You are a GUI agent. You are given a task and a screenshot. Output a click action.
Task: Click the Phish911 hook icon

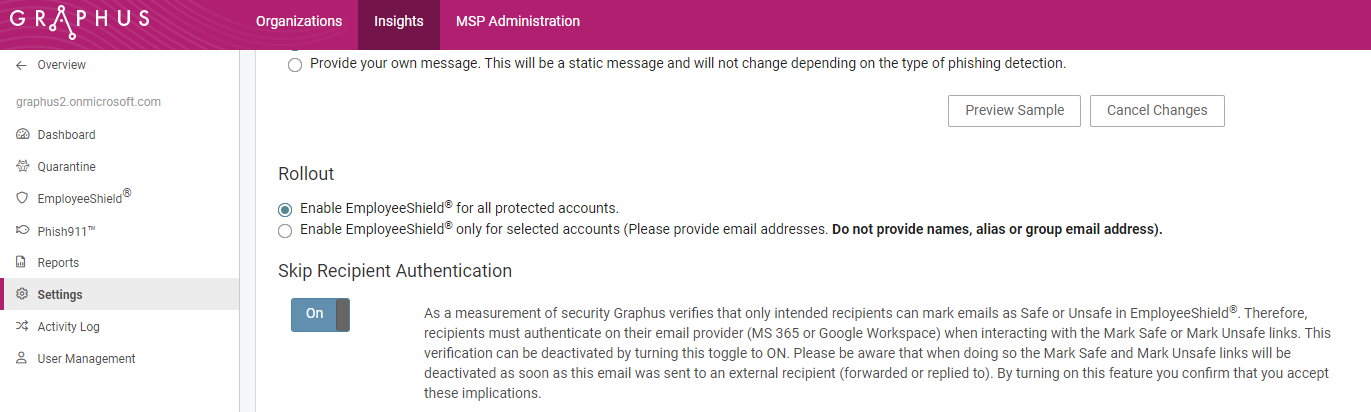23,231
